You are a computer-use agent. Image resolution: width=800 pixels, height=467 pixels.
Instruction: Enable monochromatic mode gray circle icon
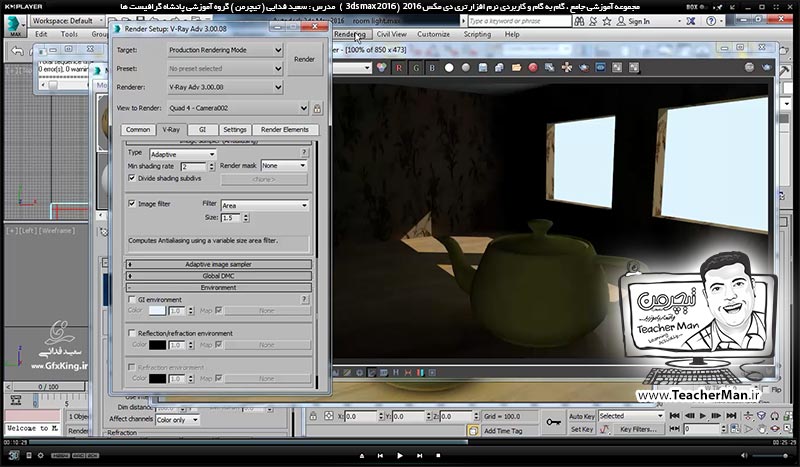point(466,68)
